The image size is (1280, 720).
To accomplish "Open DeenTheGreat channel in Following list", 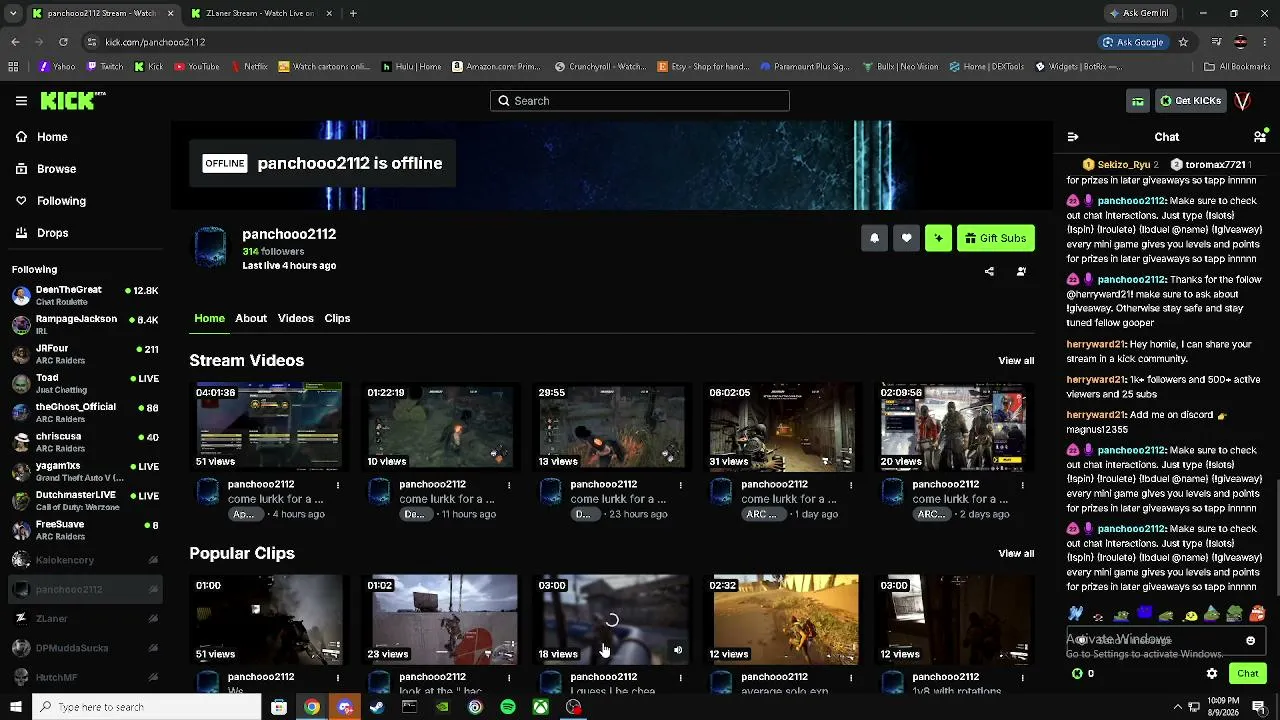I will tap(85, 295).
